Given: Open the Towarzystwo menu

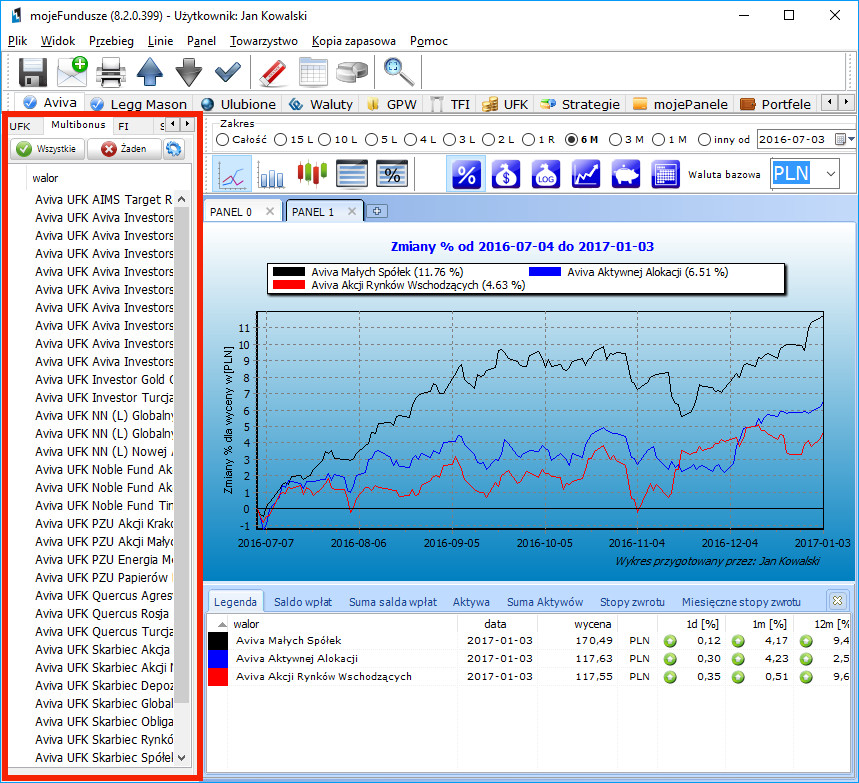Looking at the screenshot, I should [x=264, y=41].
